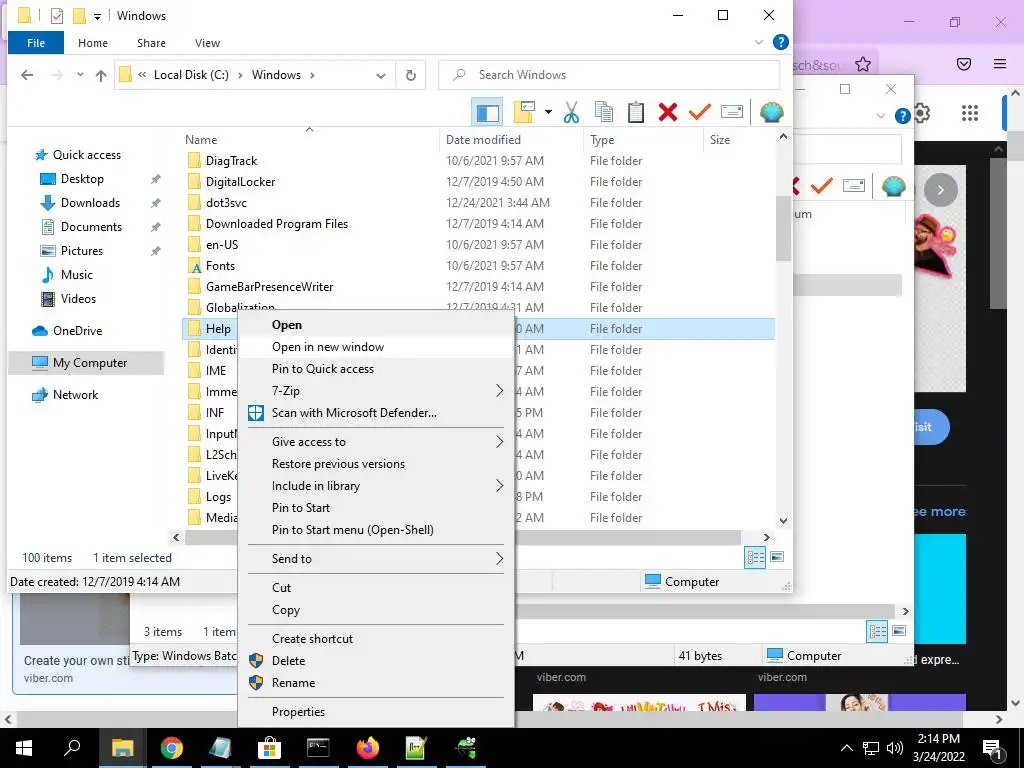Image resolution: width=1024 pixels, height=768 pixels.
Task: Click the blue Help question mark icon
Action: point(780,42)
